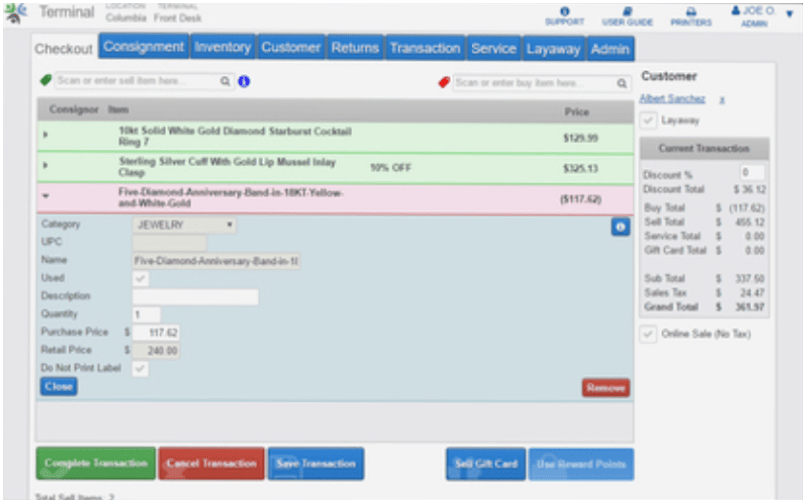Open the Category JEWELRY dropdown

185,225
